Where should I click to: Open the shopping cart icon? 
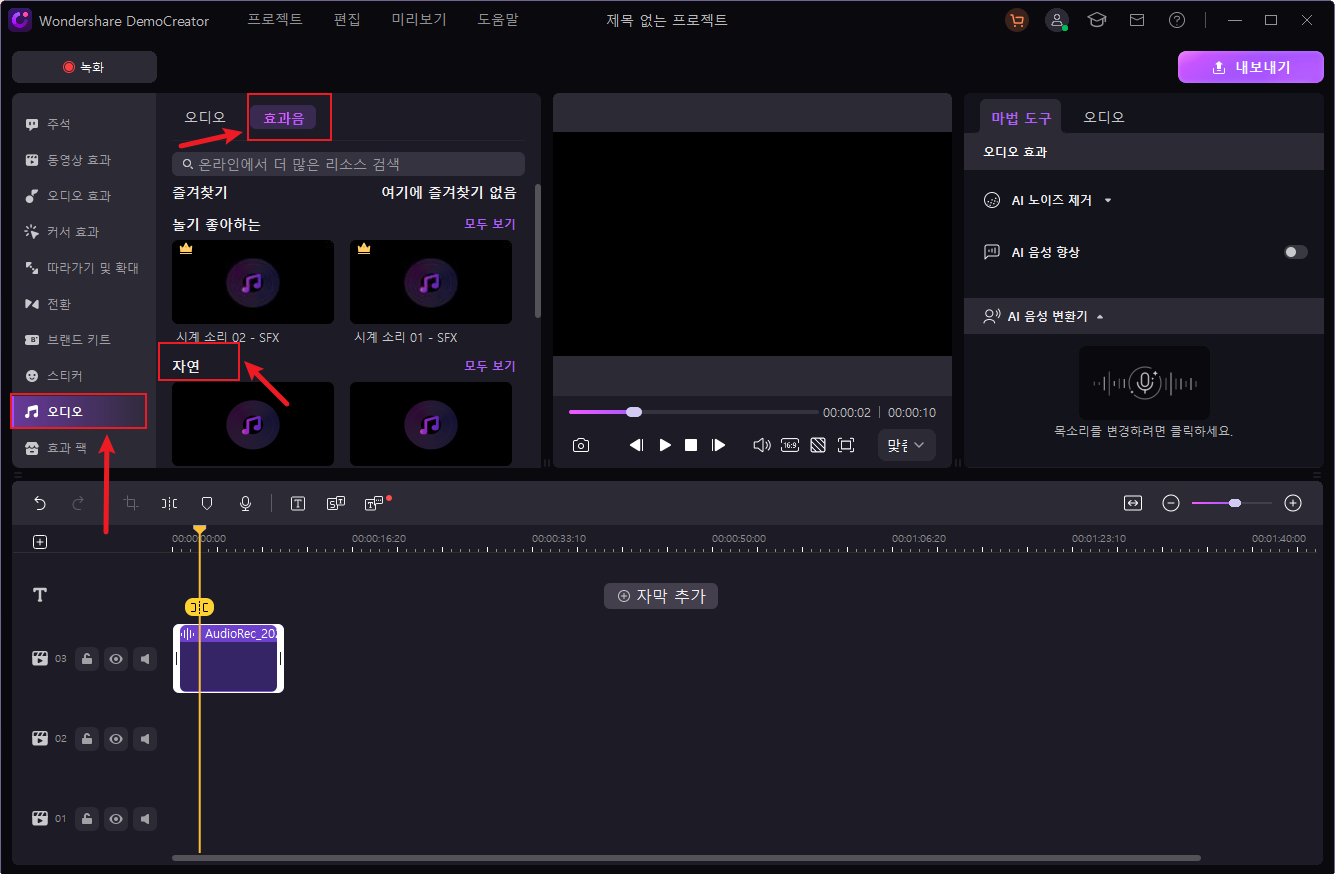pos(1017,20)
